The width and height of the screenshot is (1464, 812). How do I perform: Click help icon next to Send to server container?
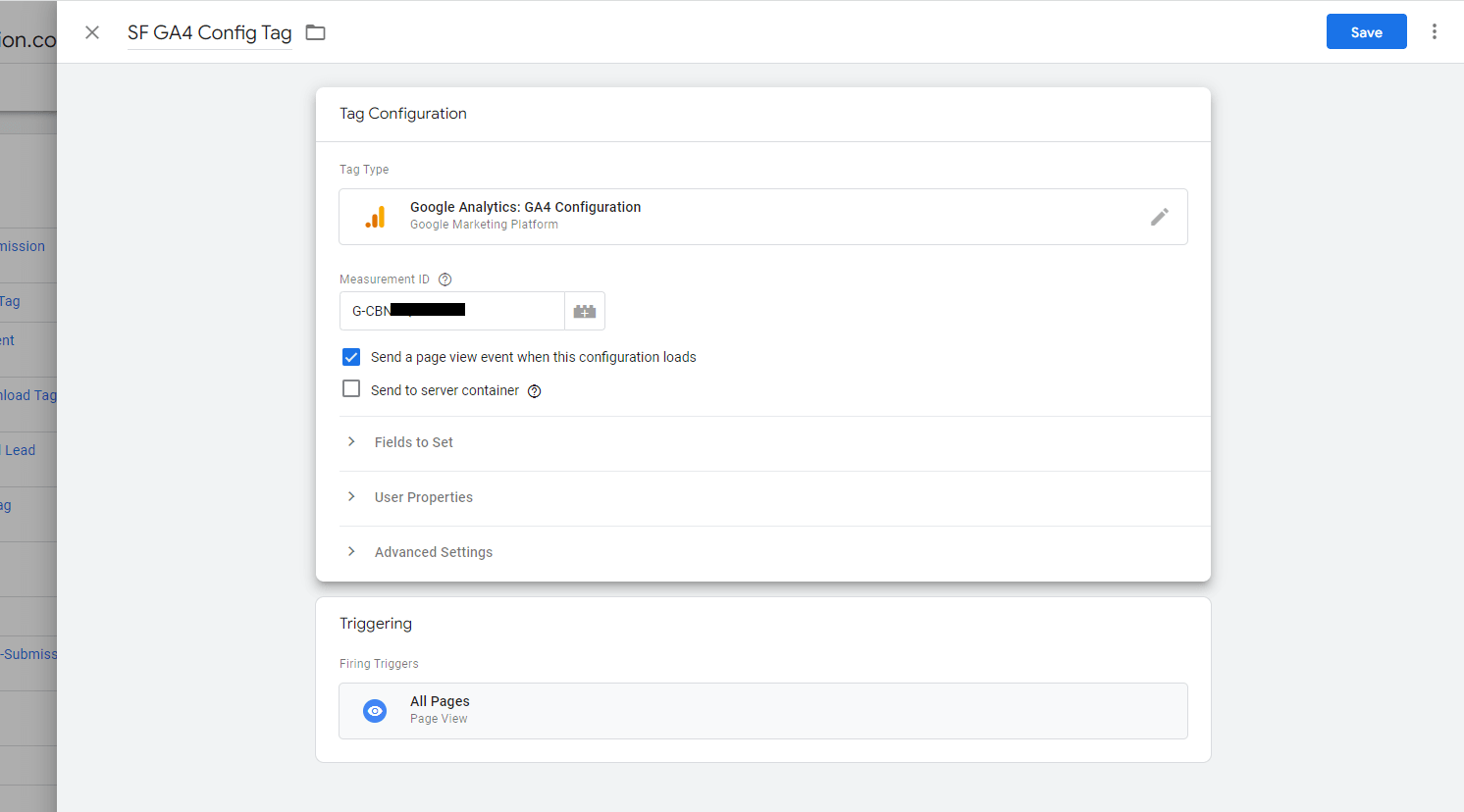coord(535,391)
